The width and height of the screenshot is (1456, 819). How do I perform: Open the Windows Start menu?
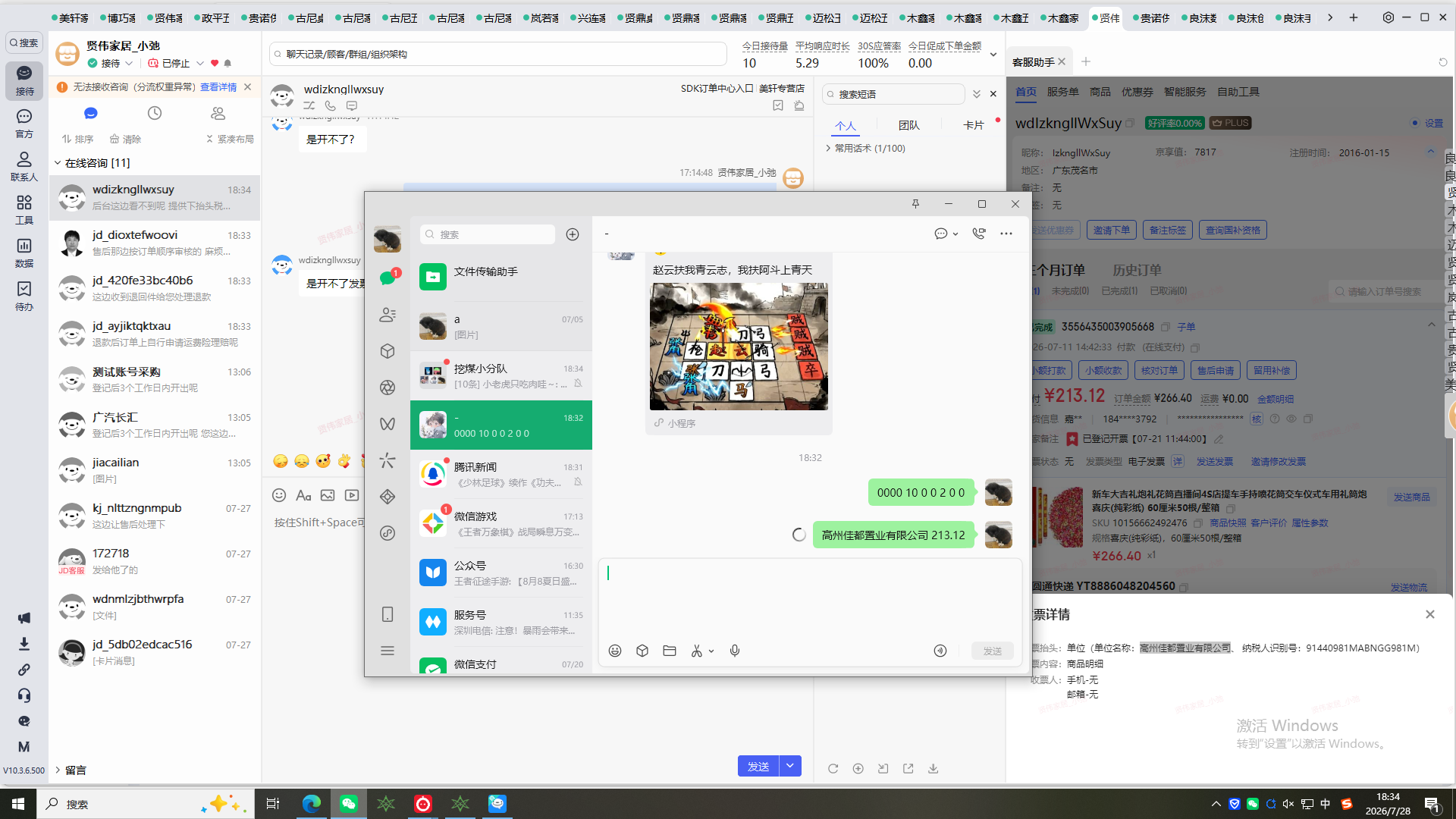(18, 804)
